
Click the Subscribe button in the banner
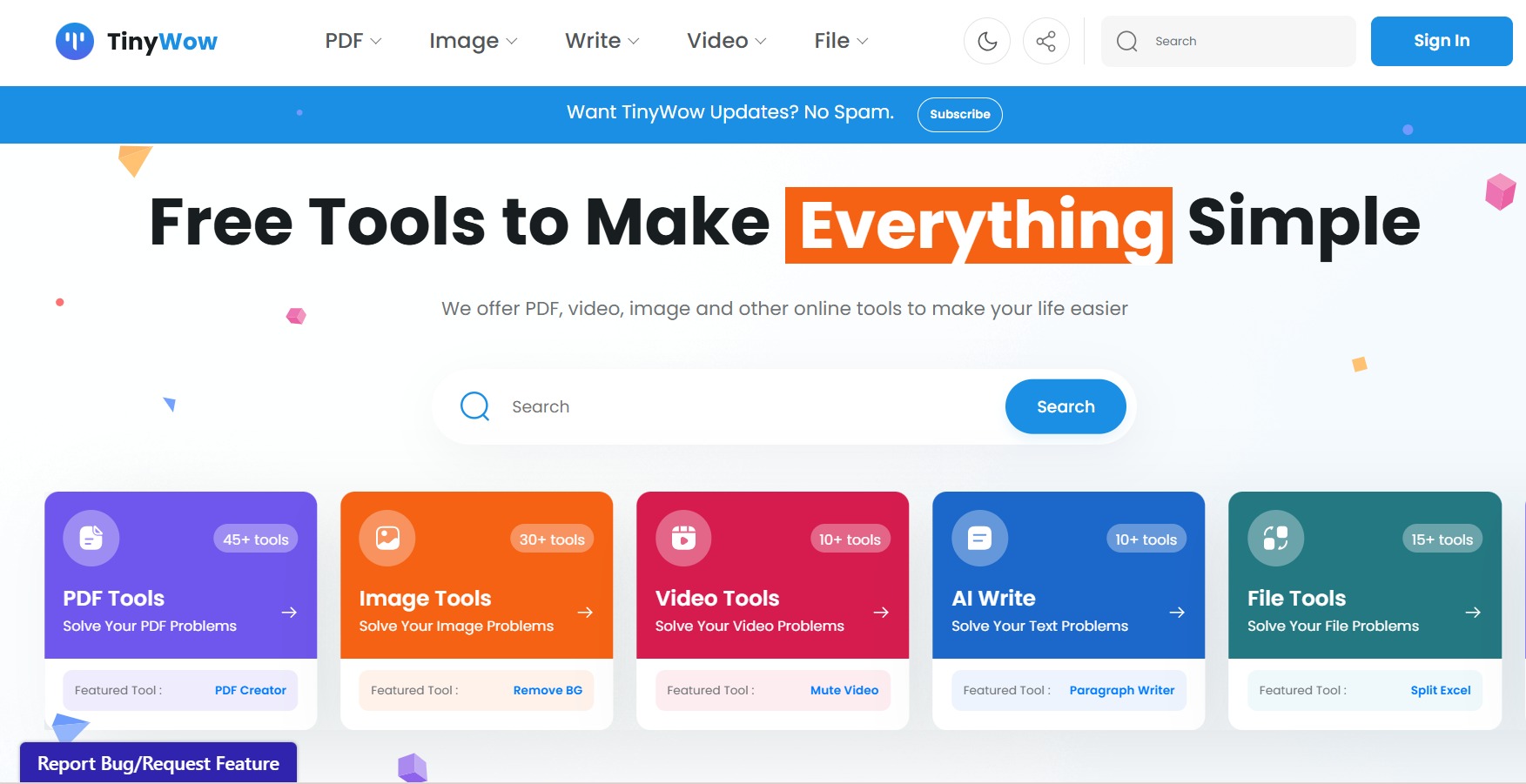pyautogui.click(x=960, y=114)
